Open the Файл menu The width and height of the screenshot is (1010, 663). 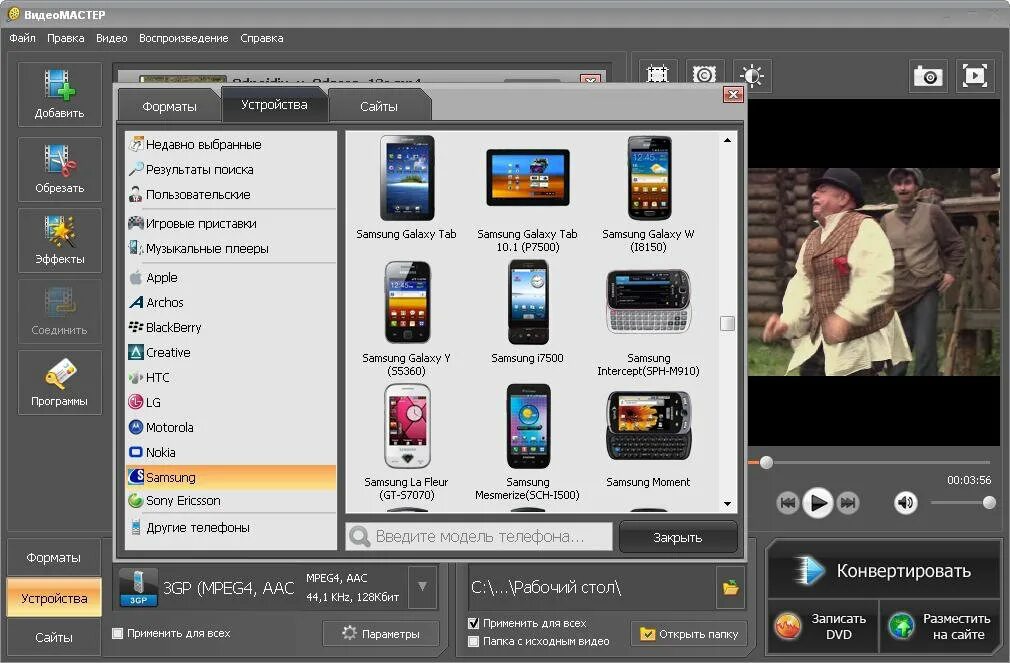[23, 38]
